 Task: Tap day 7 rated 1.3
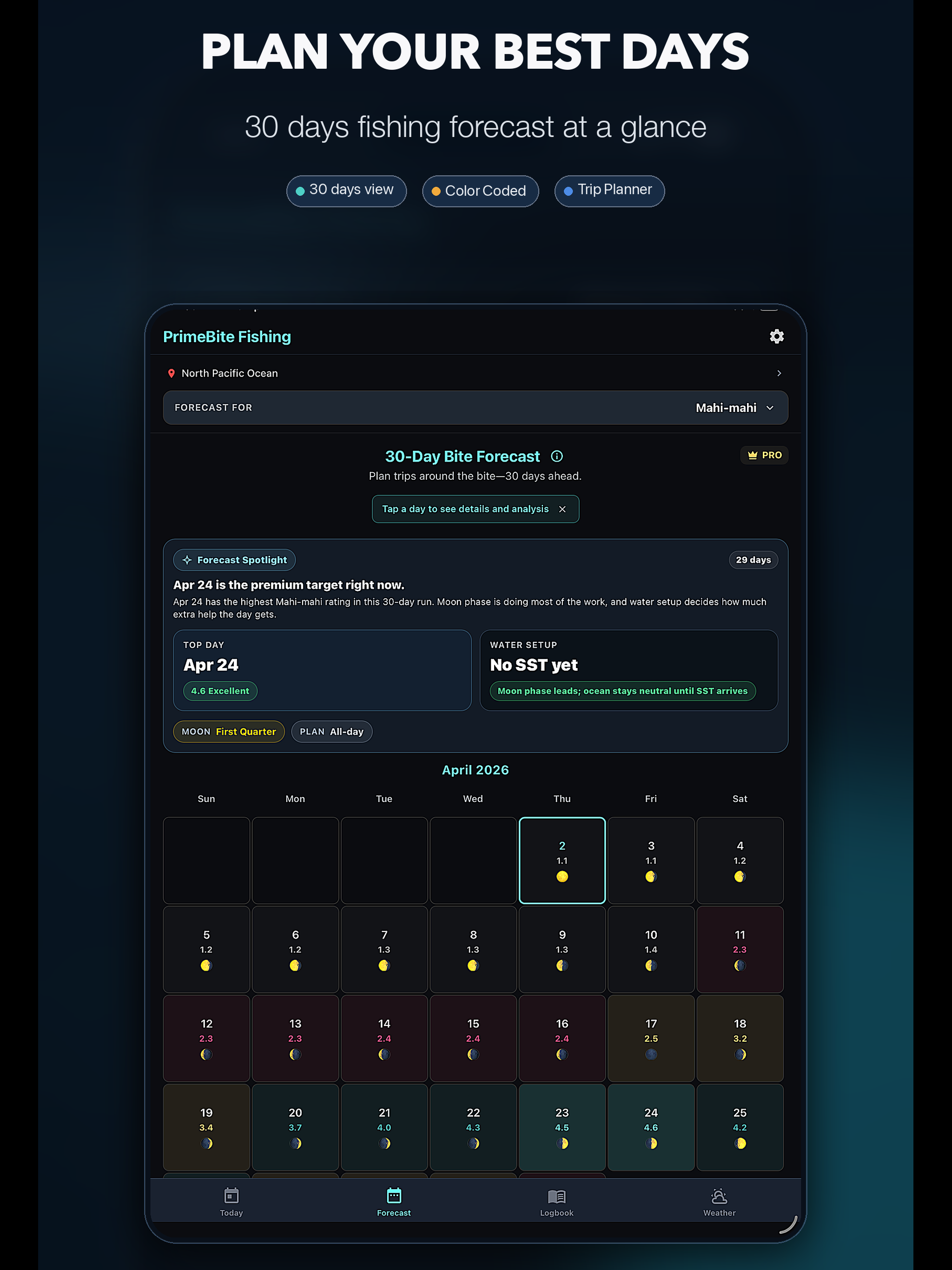click(x=384, y=949)
